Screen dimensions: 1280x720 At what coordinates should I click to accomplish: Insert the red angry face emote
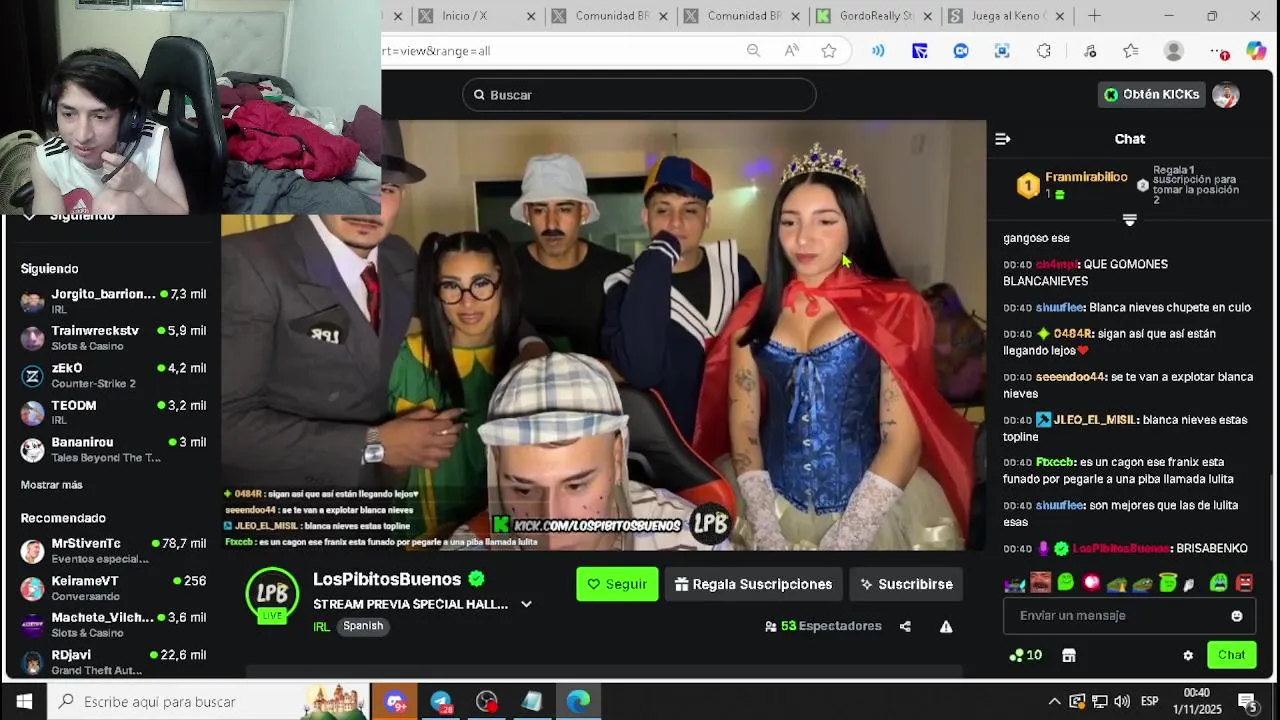1244,582
